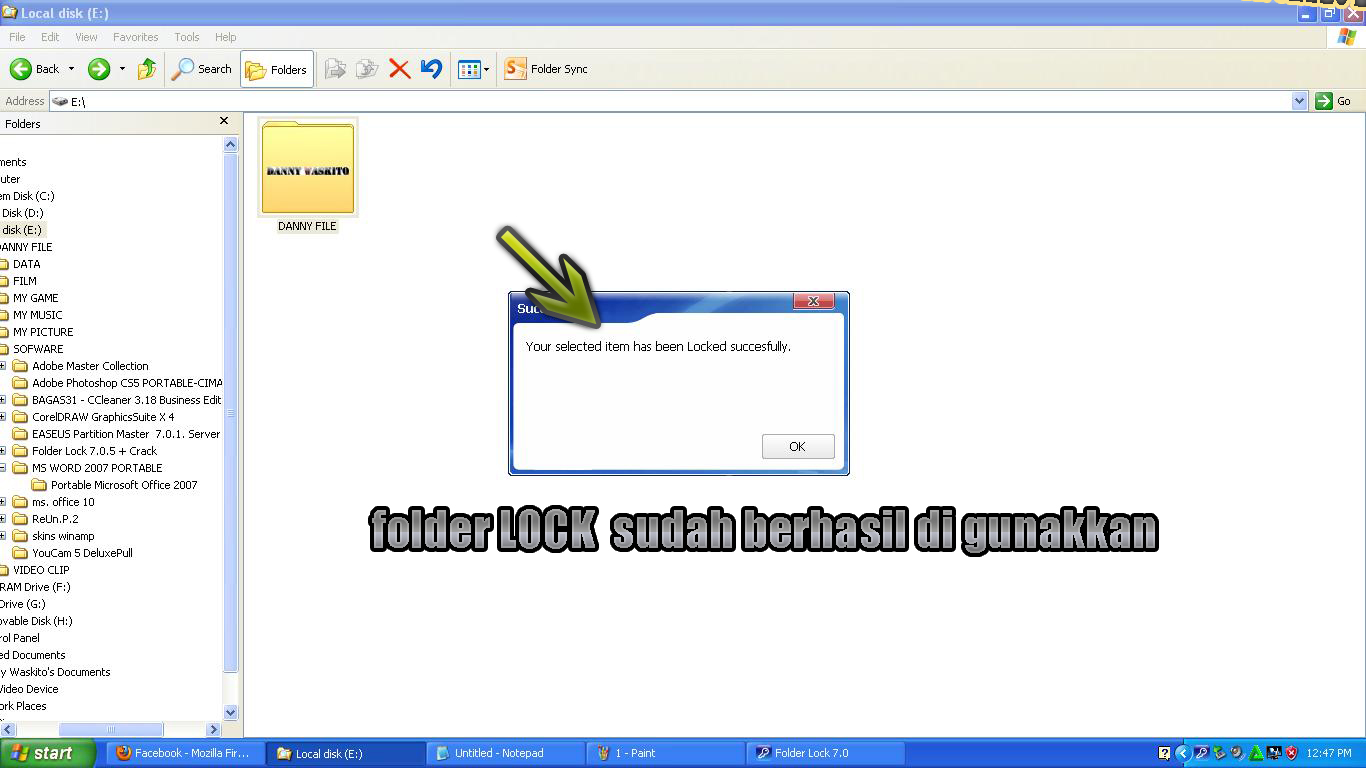Click the Safely Remove Hardware tray icon

[x=1219, y=753]
